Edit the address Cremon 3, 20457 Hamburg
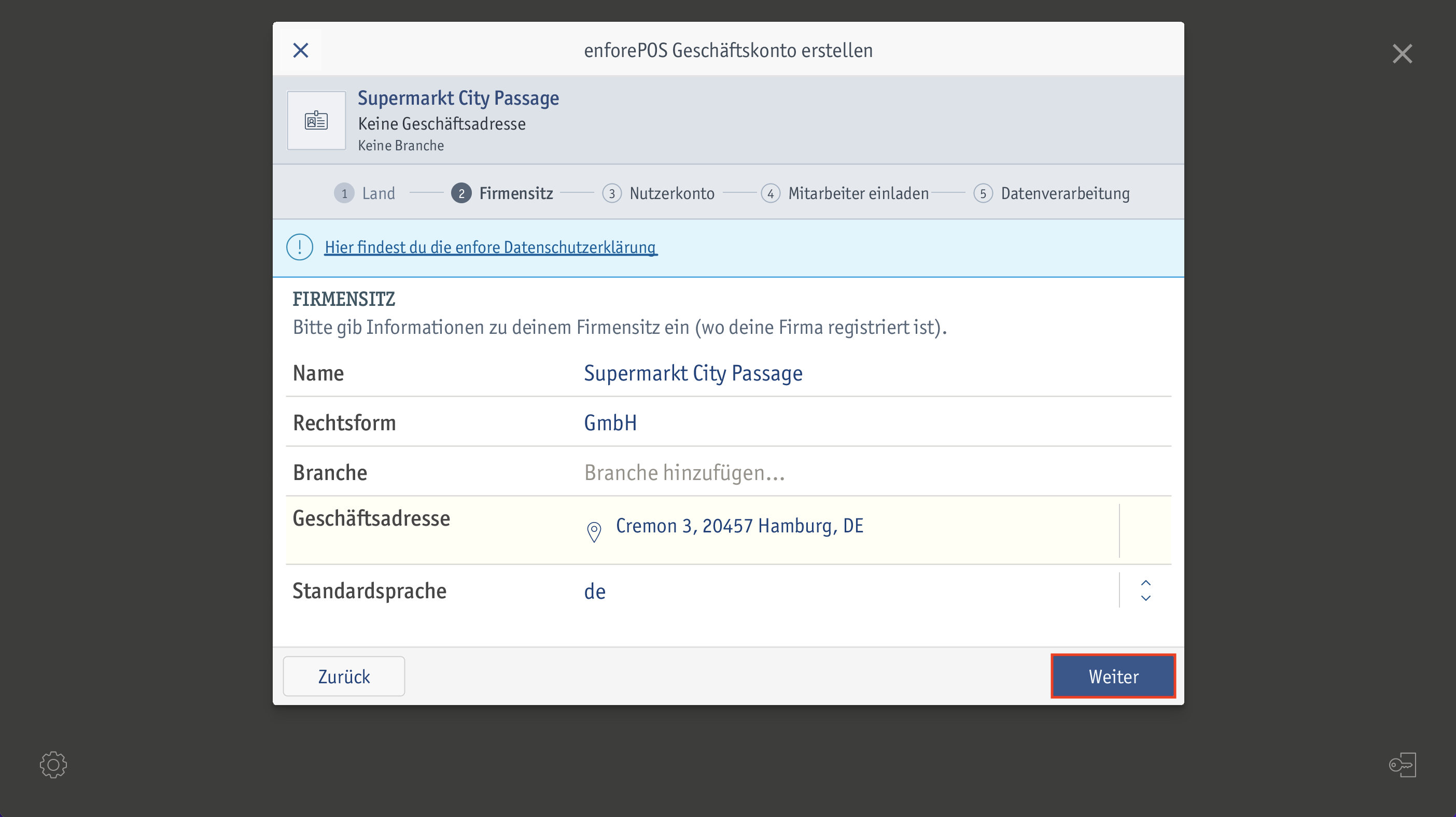Screen dimensions: 1456x817 pyautogui.click(x=739, y=526)
